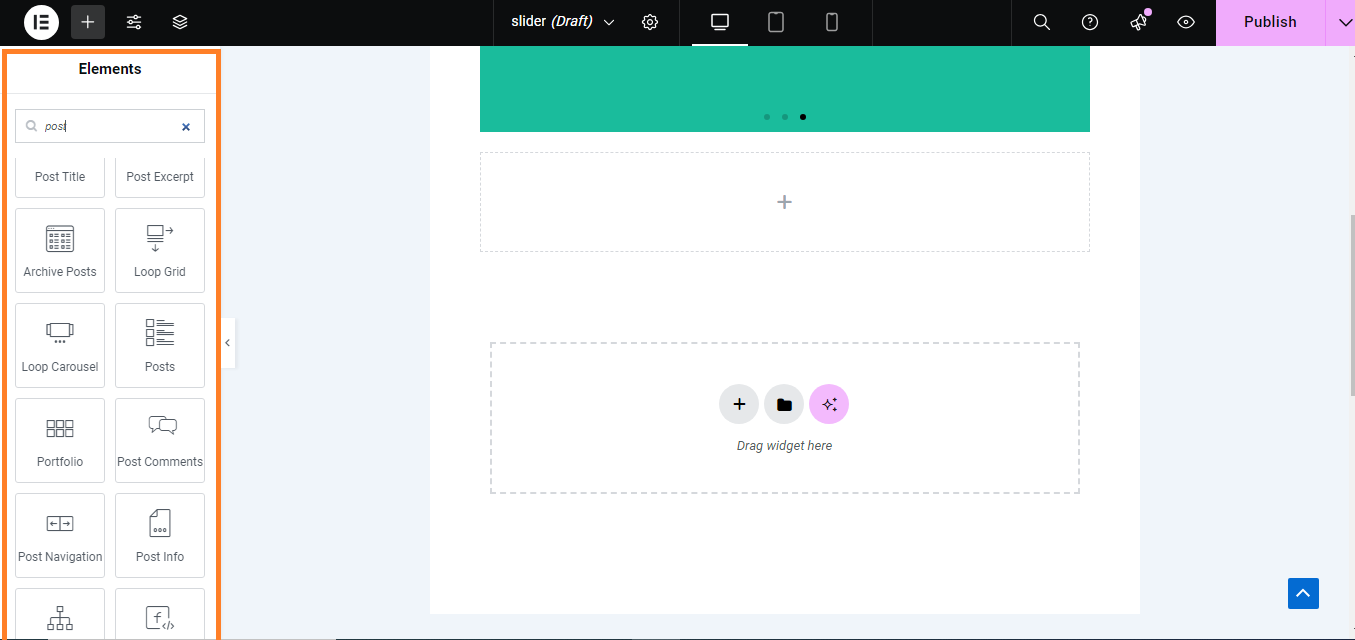
Task: Switch to tablet responsive view
Action: pos(776,22)
